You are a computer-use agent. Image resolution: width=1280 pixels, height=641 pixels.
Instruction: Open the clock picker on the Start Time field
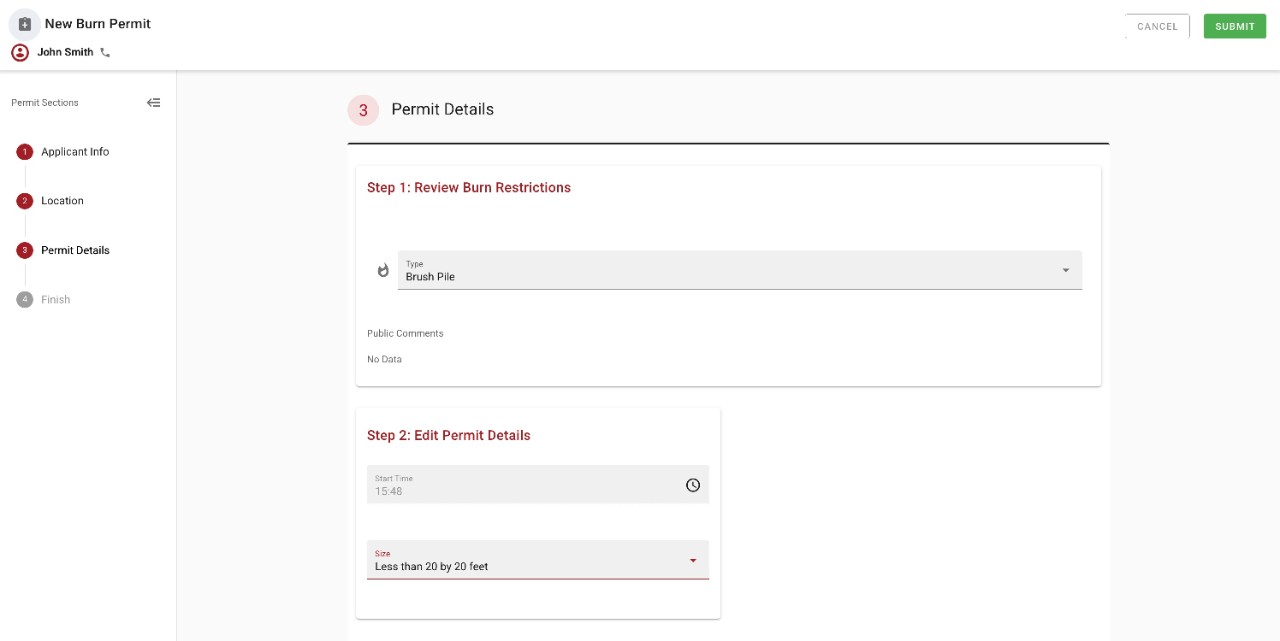point(692,484)
